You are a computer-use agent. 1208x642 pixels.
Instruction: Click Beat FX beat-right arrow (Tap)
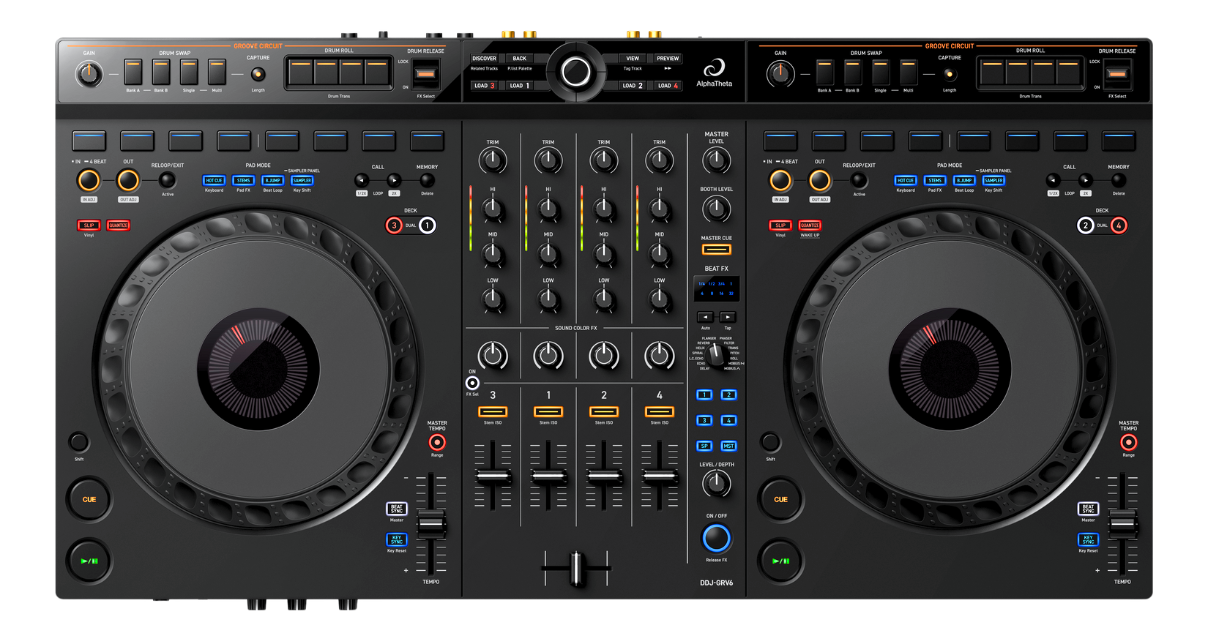[x=728, y=317]
